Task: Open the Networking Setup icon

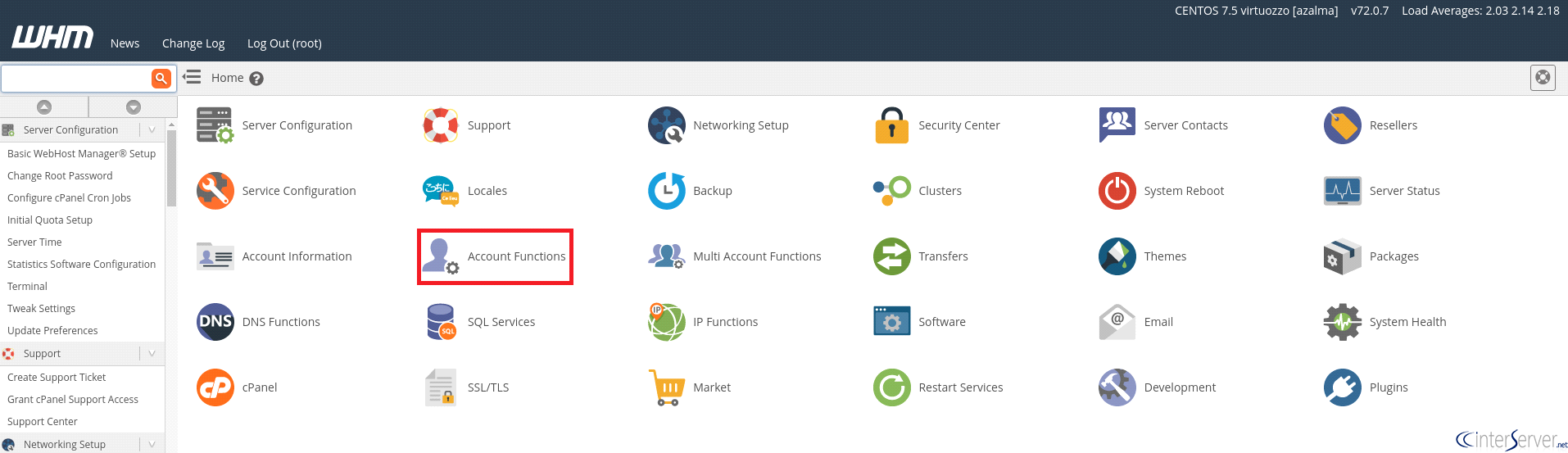Action: [666, 125]
